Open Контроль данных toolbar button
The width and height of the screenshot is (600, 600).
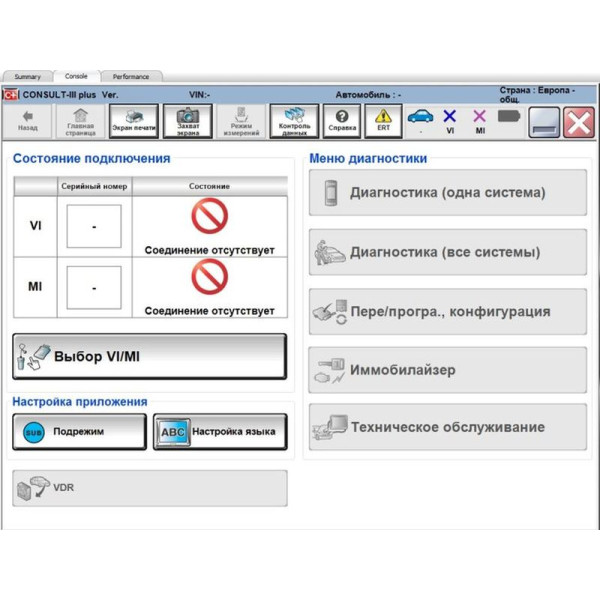[x=294, y=121]
